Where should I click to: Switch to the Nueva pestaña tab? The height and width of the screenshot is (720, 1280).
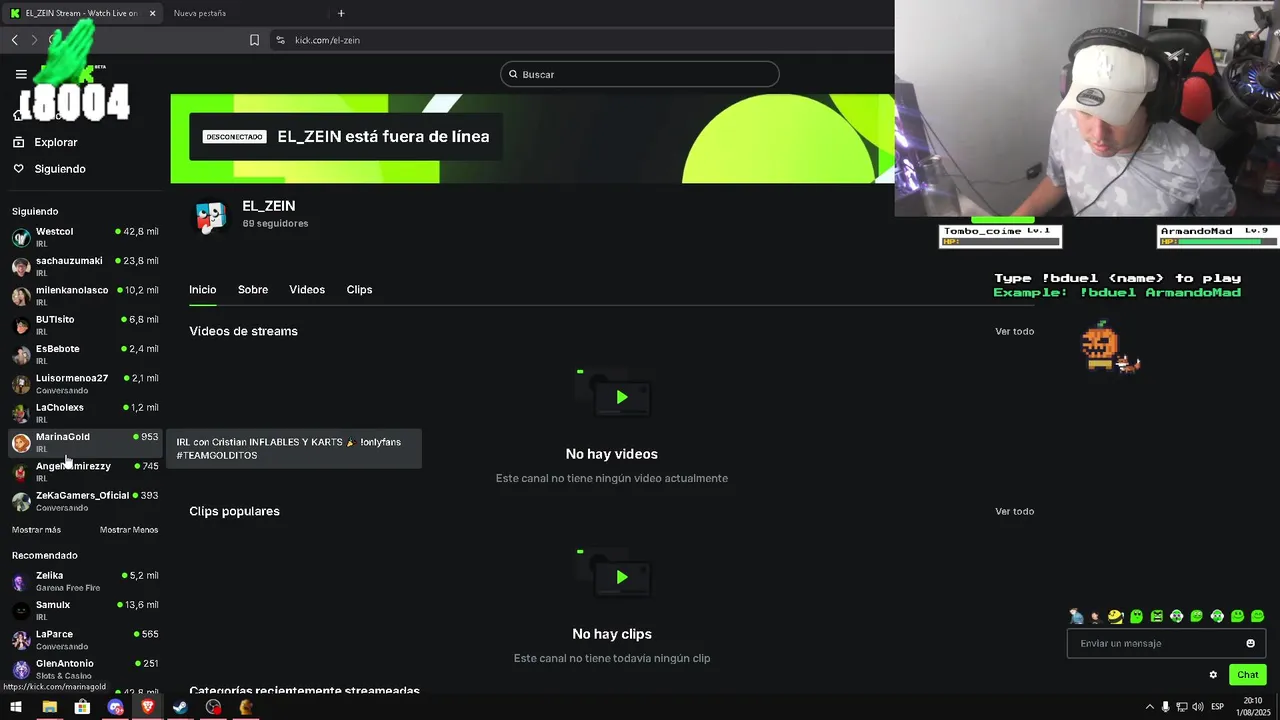(200, 13)
